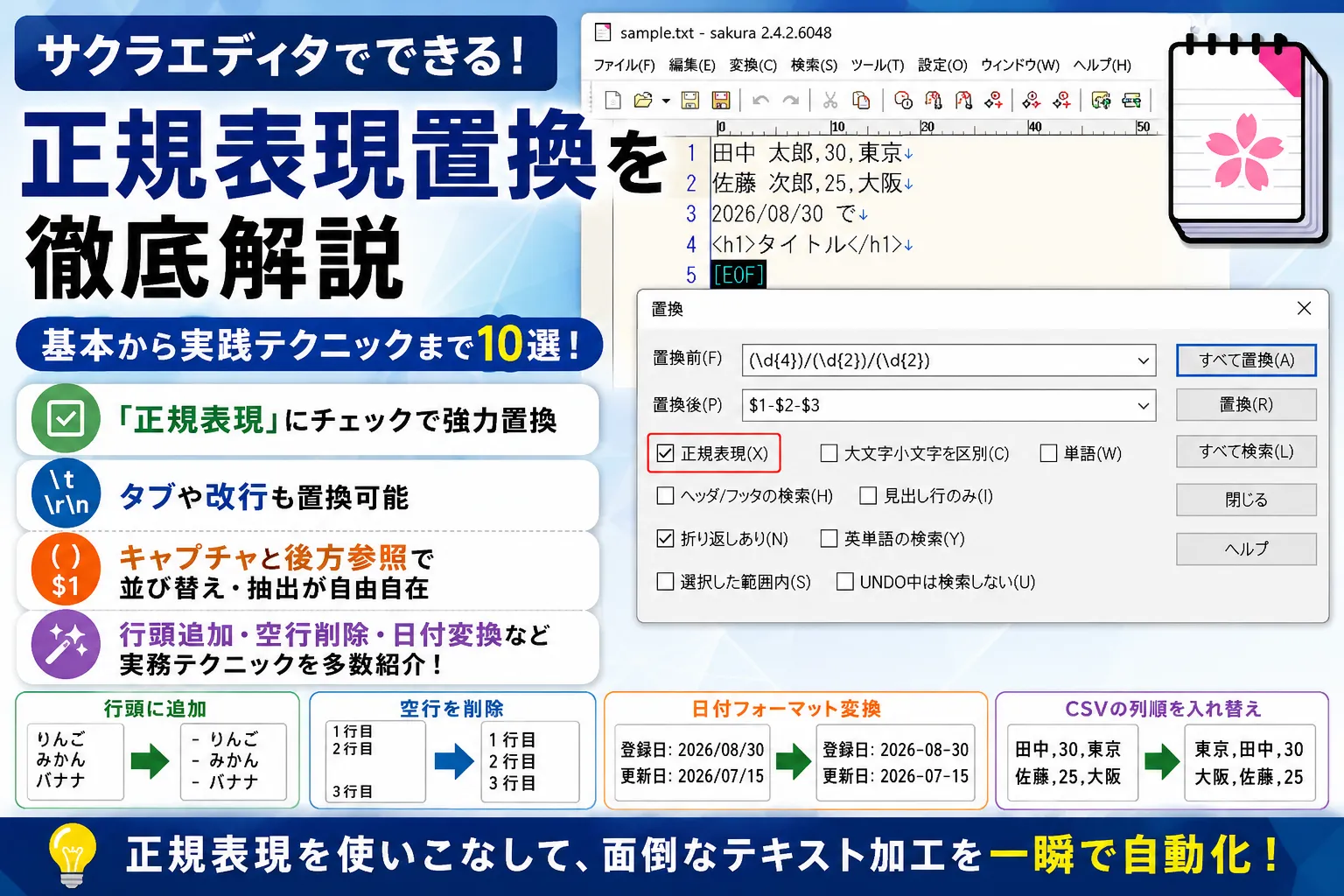Click the round search icon after Copy
The height and width of the screenshot is (896, 1344).
[x=904, y=101]
